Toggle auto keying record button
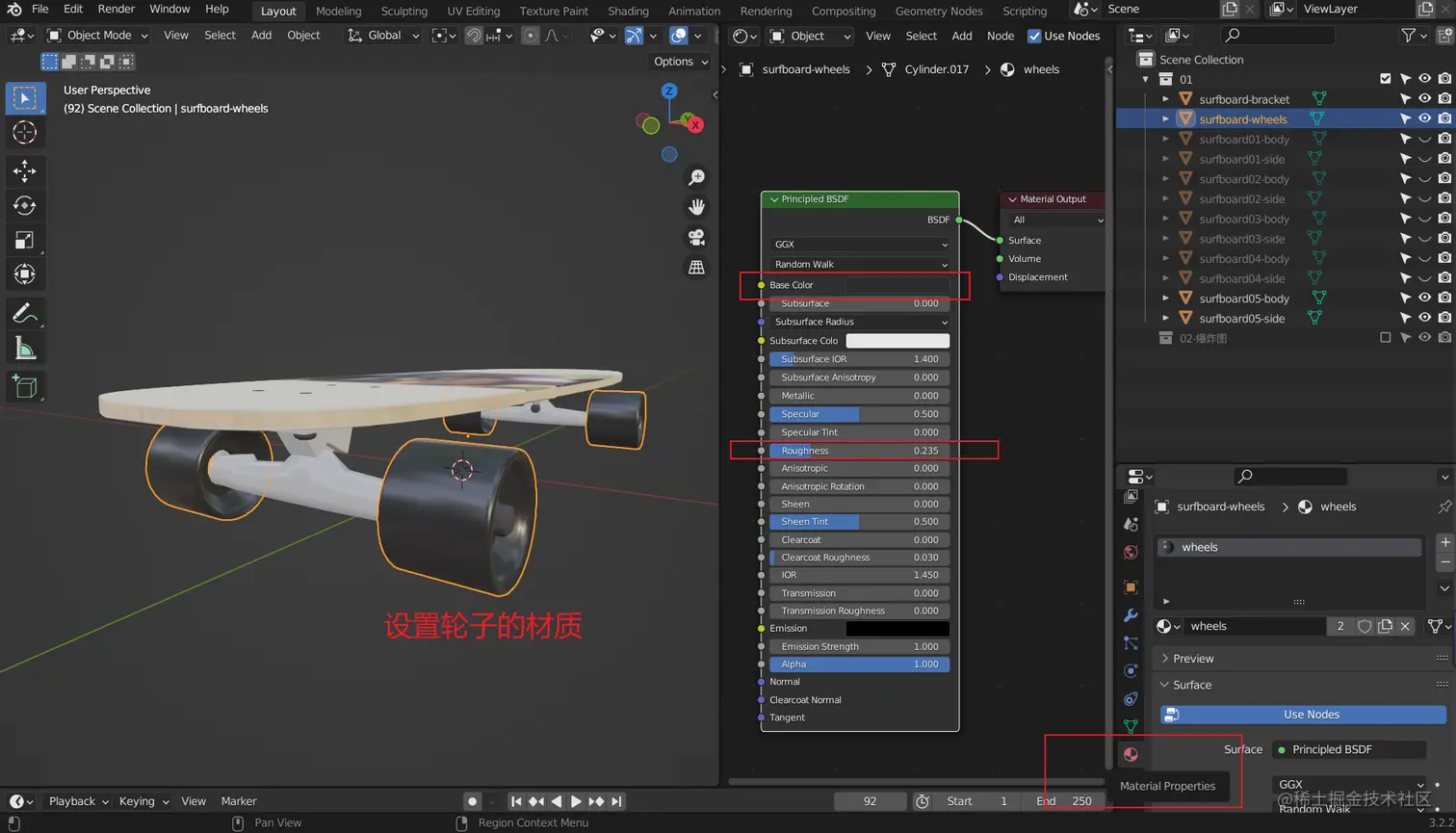The width and height of the screenshot is (1456, 833). point(472,801)
